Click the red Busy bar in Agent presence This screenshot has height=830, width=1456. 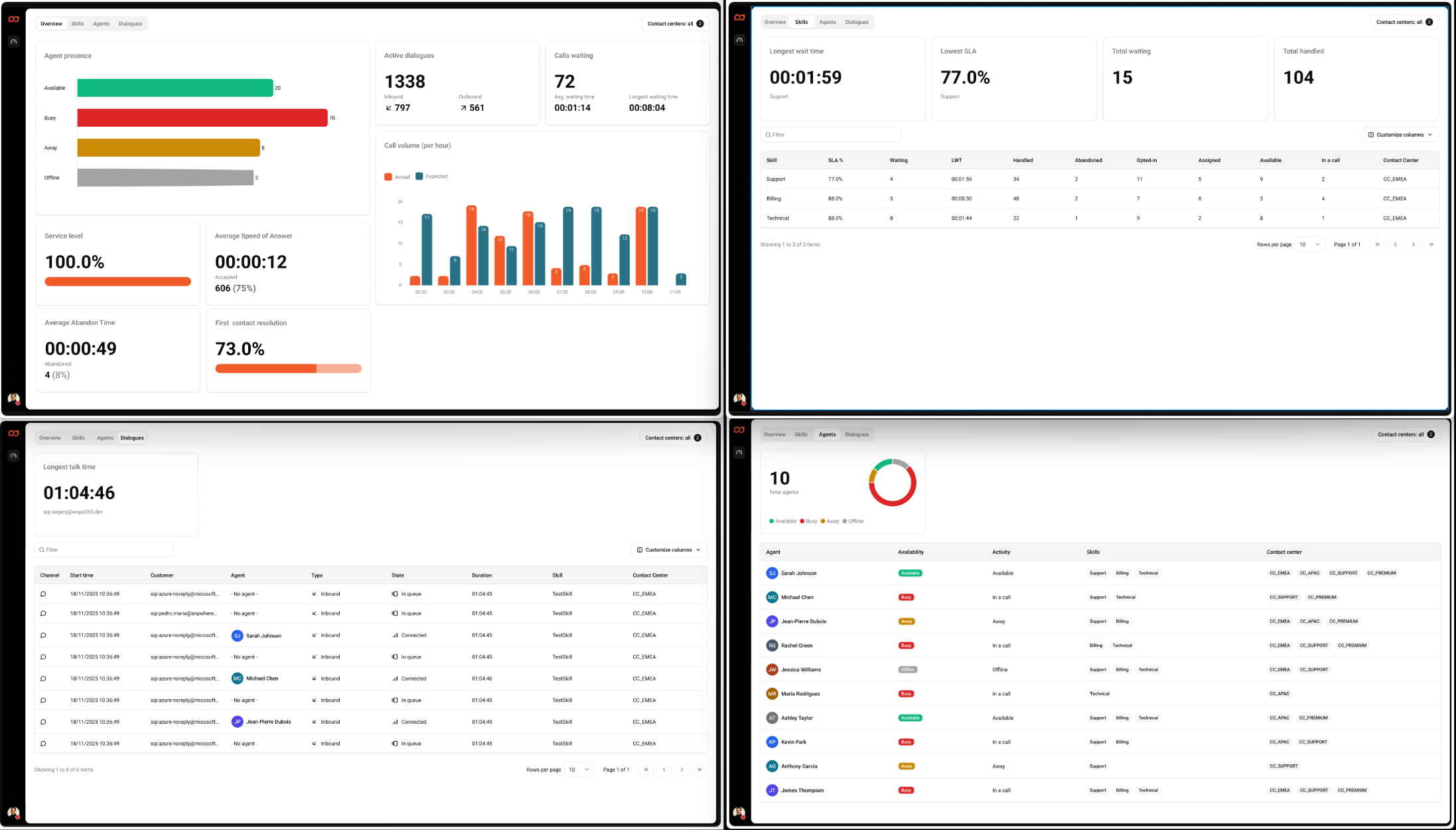[x=202, y=118]
